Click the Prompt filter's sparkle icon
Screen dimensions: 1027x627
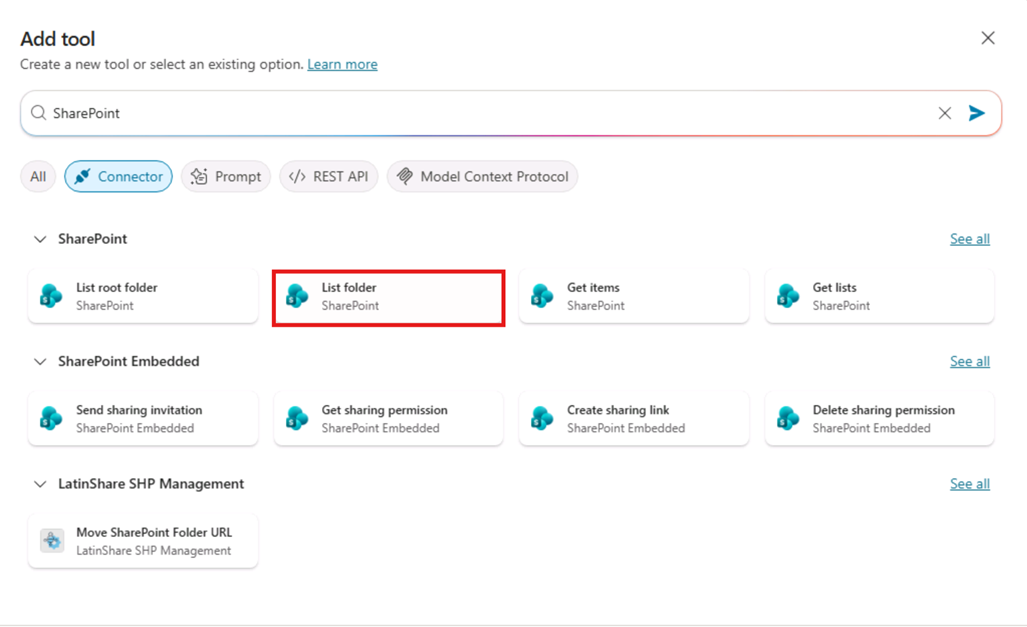coord(199,176)
